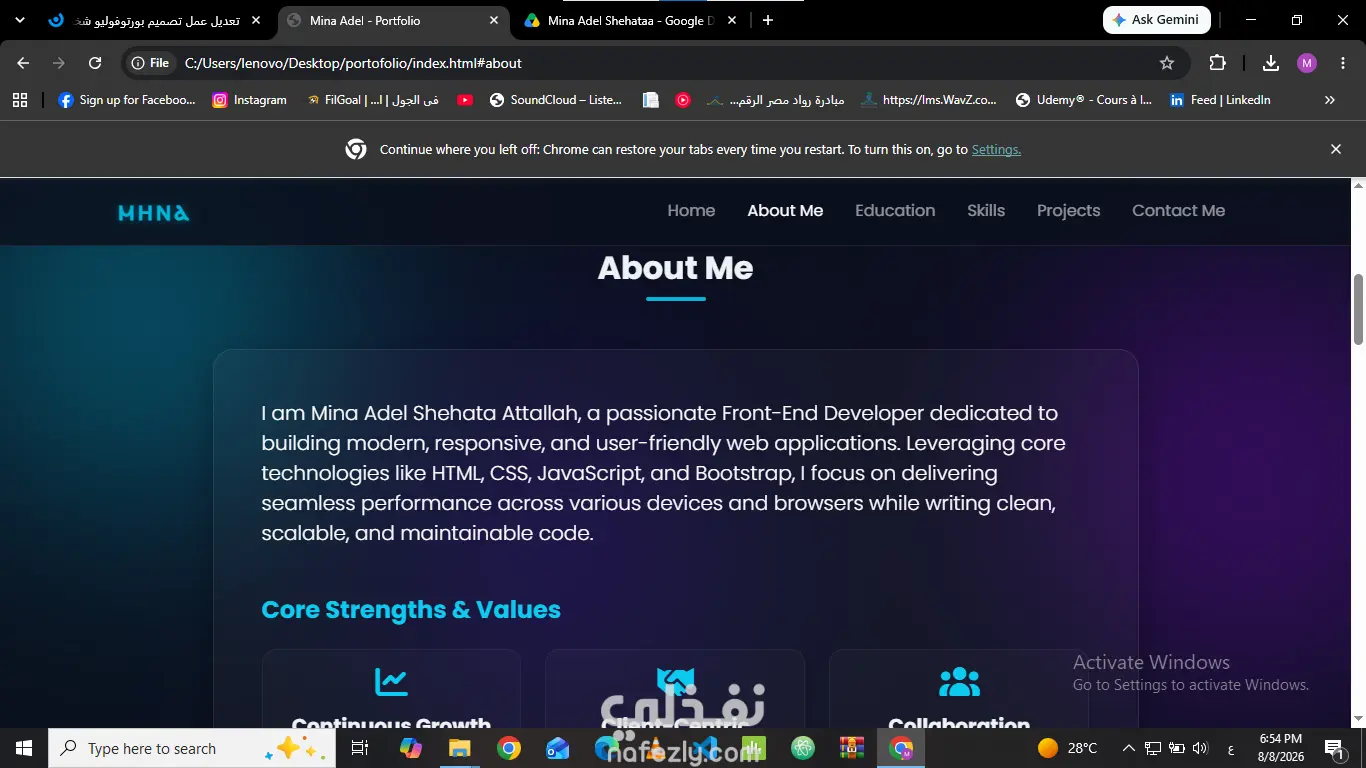Open File Explorer from the taskbar
This screenshot has height=768, width=1366.
(459, 748)
